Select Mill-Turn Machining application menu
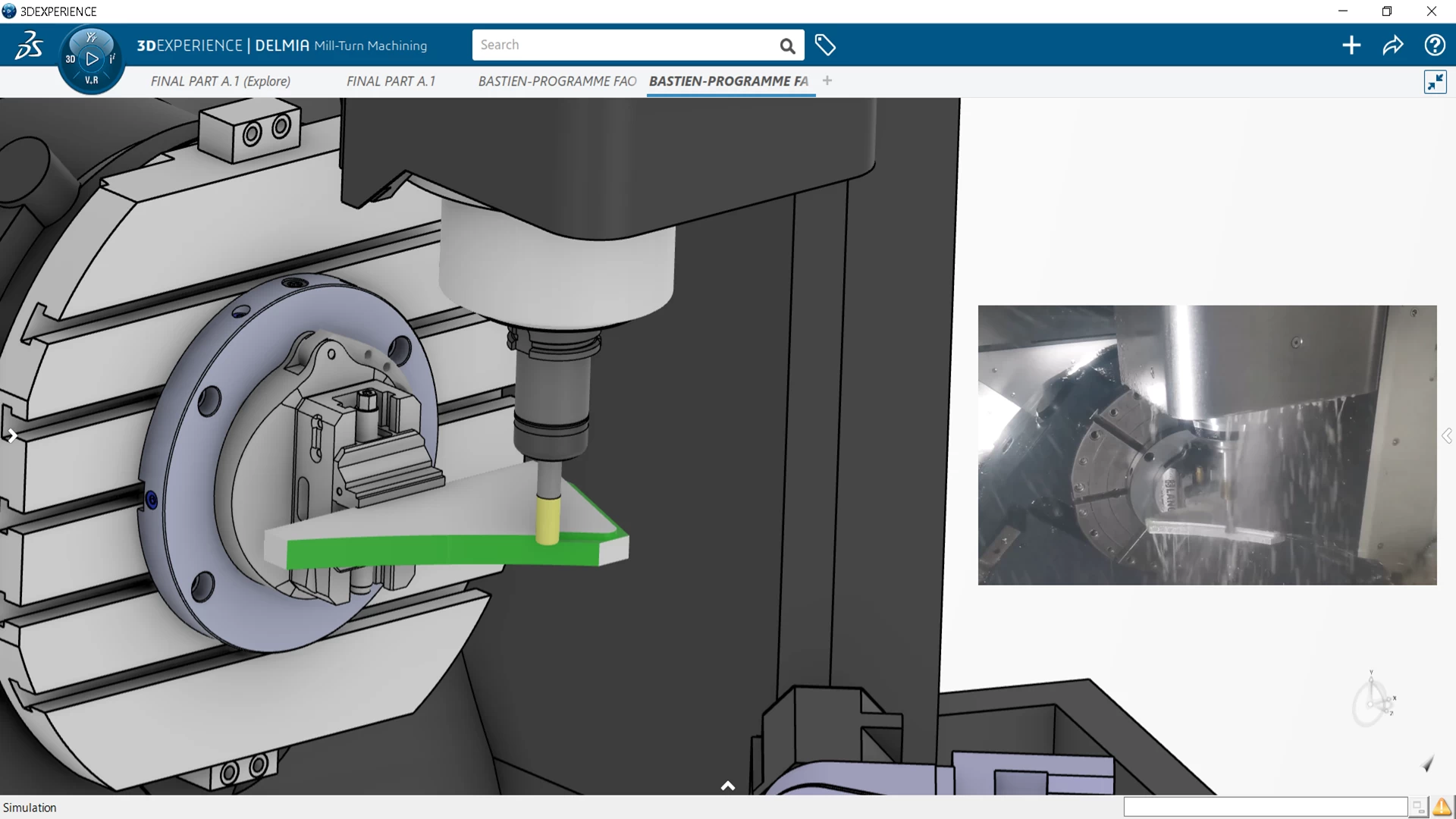Viewport: 1456px width, 819px height. point(370,45)
